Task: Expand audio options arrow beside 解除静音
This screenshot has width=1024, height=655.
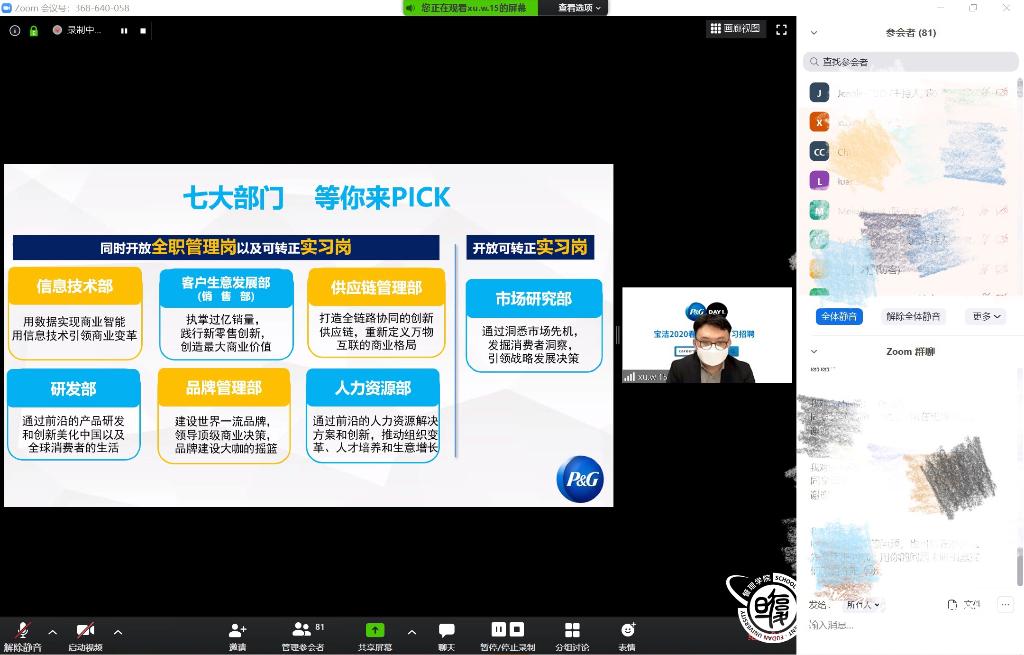Action: pyautogui.click(x=53, y=632)
